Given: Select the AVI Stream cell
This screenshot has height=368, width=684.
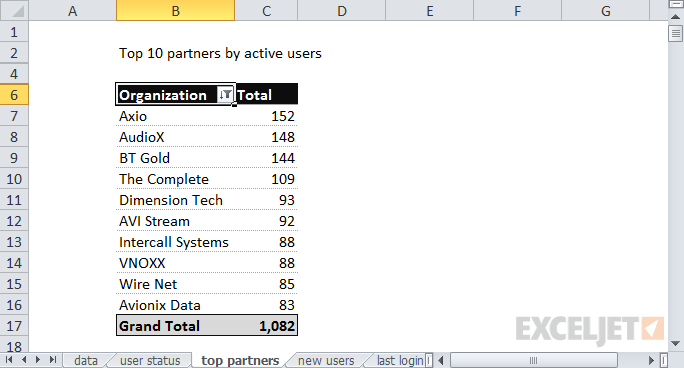Looking at the screenshot, I should coord(175,221).
